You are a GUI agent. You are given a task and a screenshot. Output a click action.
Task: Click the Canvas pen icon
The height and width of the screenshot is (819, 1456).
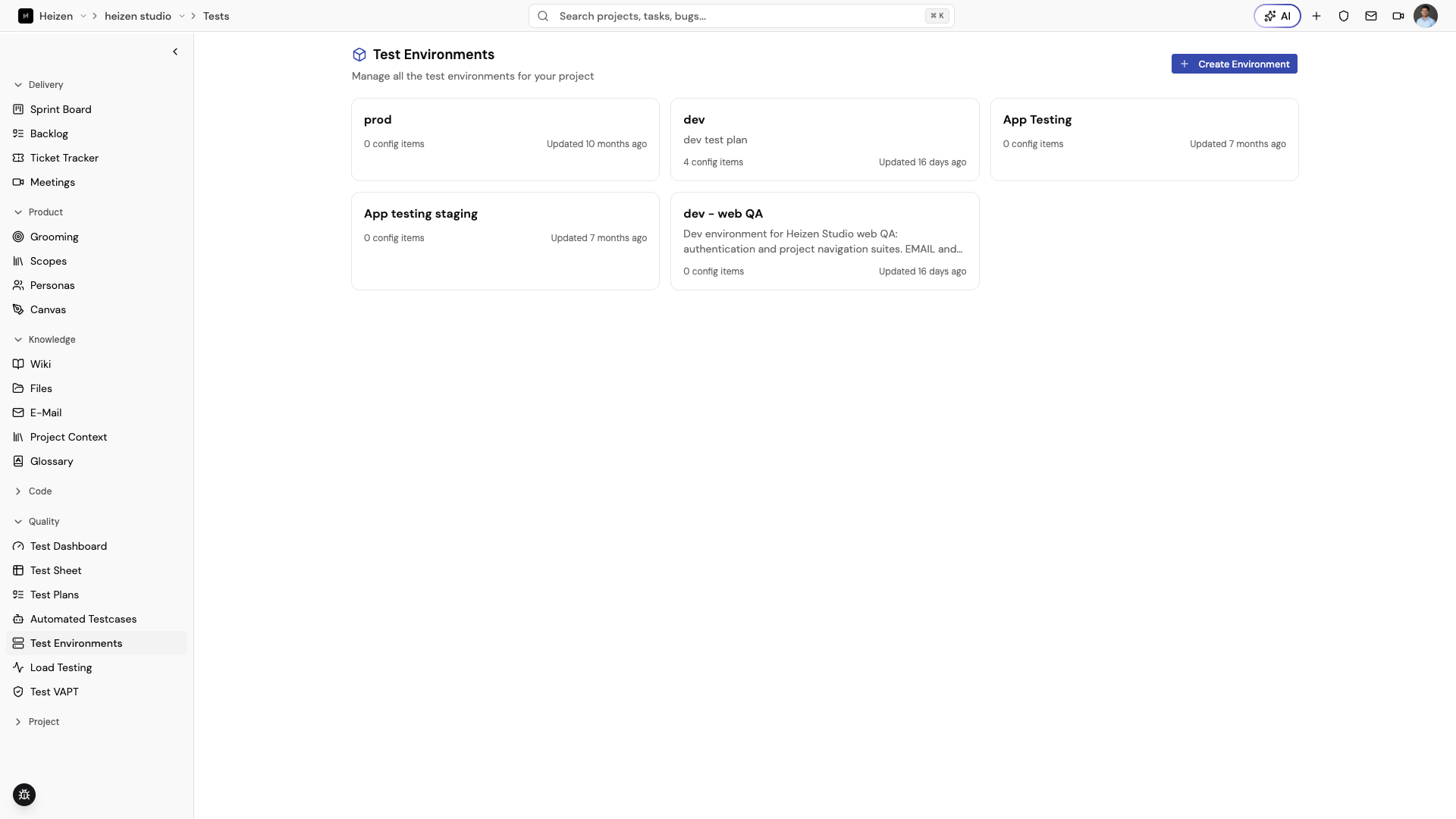pyautogui.click(x=18, y=309)
